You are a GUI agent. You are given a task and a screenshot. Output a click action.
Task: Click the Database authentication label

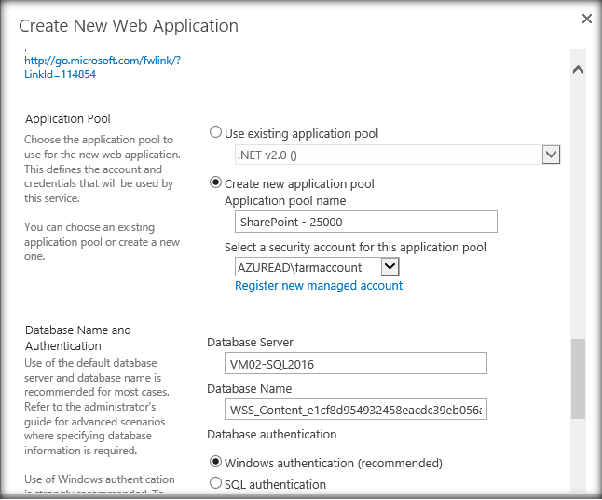(x=269, y=435)
